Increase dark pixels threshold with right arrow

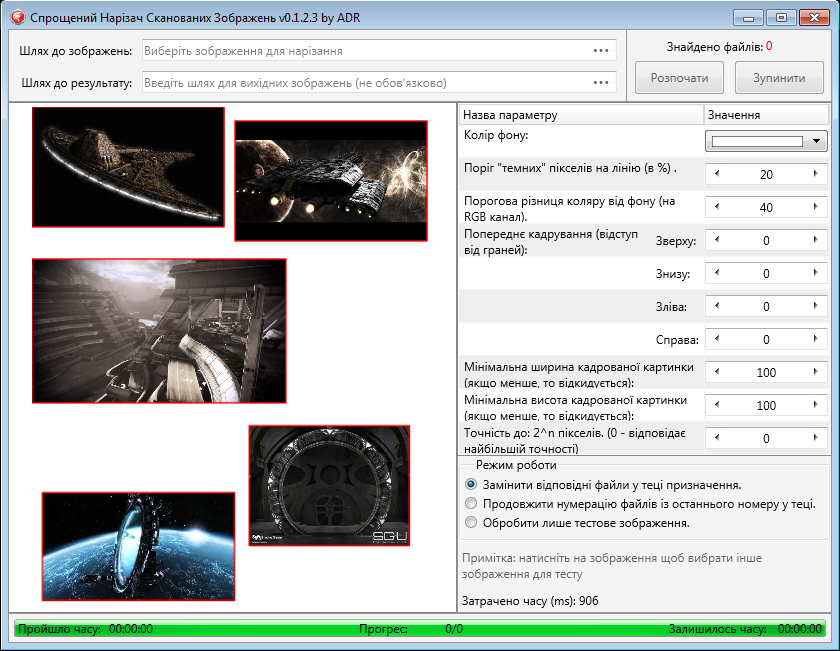(x=816, y=174)
